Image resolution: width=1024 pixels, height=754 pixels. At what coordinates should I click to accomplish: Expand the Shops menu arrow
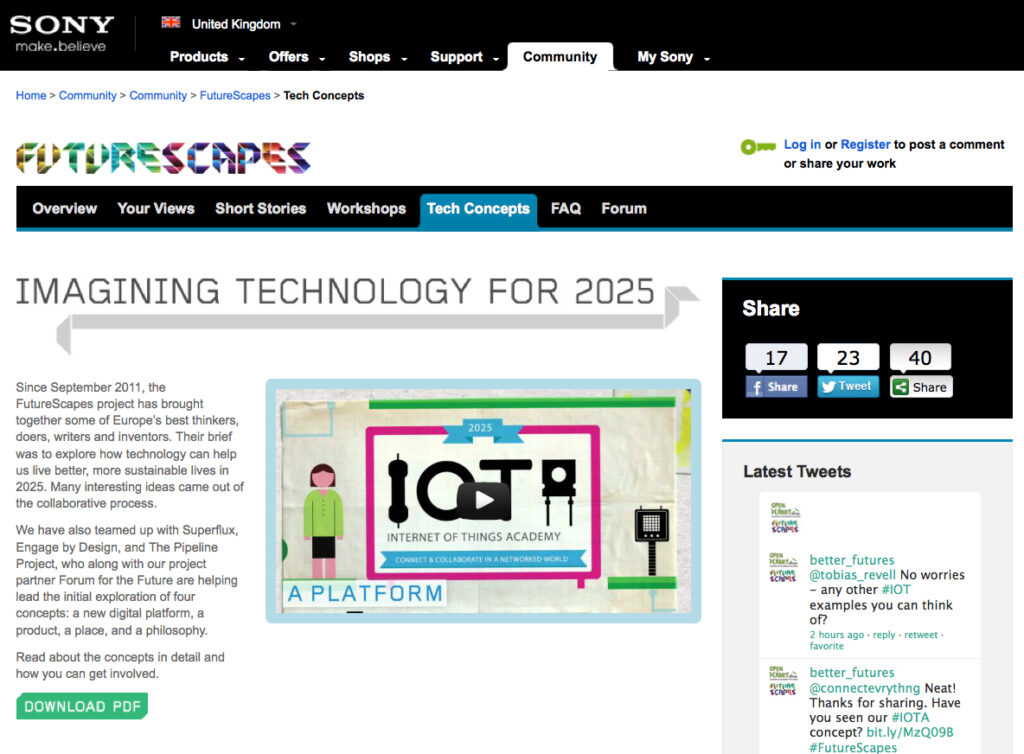click(404, 59)
